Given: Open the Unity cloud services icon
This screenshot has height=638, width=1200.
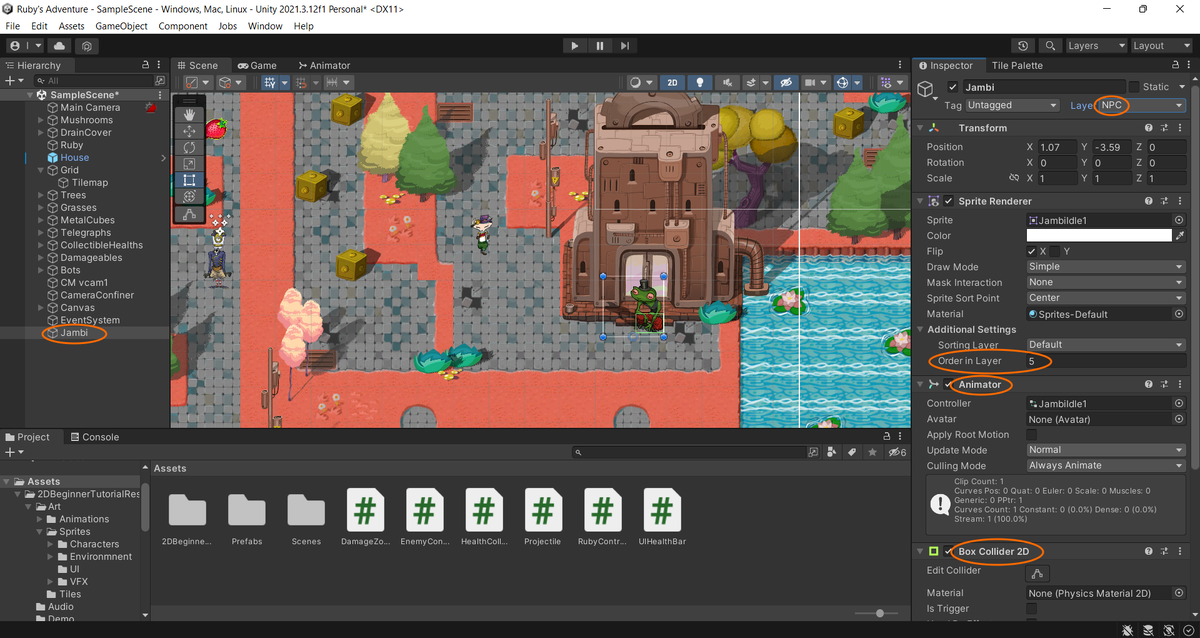Looking at the screenshot, I should pyautogui.click(x=59, y=46).
